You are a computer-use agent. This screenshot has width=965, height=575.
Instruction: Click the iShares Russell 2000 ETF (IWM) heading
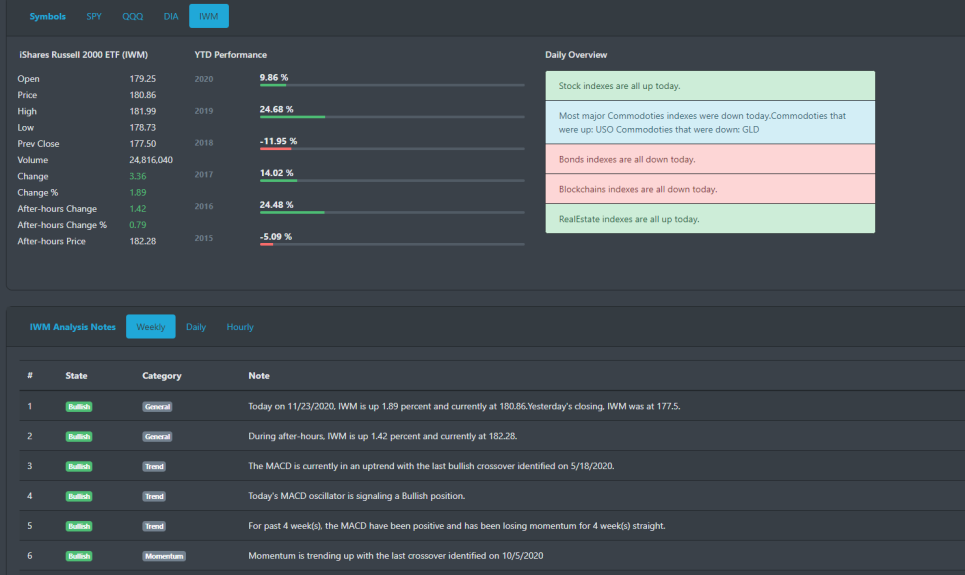click(x=84, y=55)
